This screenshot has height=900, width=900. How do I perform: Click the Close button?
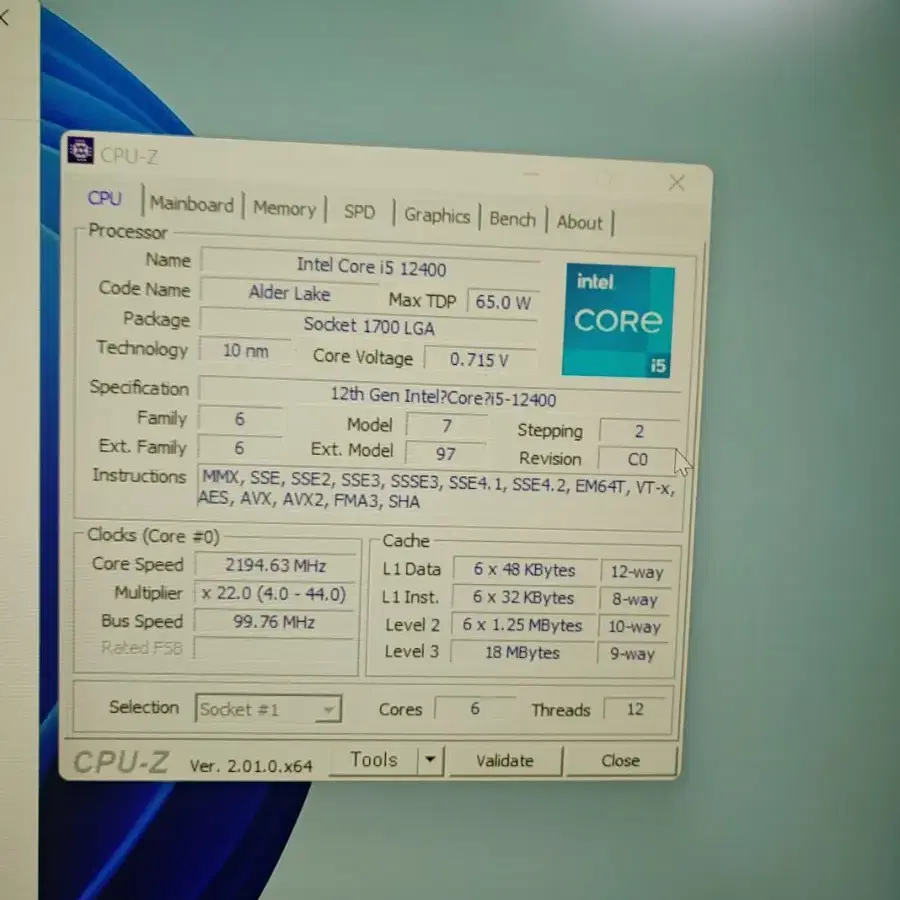(x=620, y=761)
